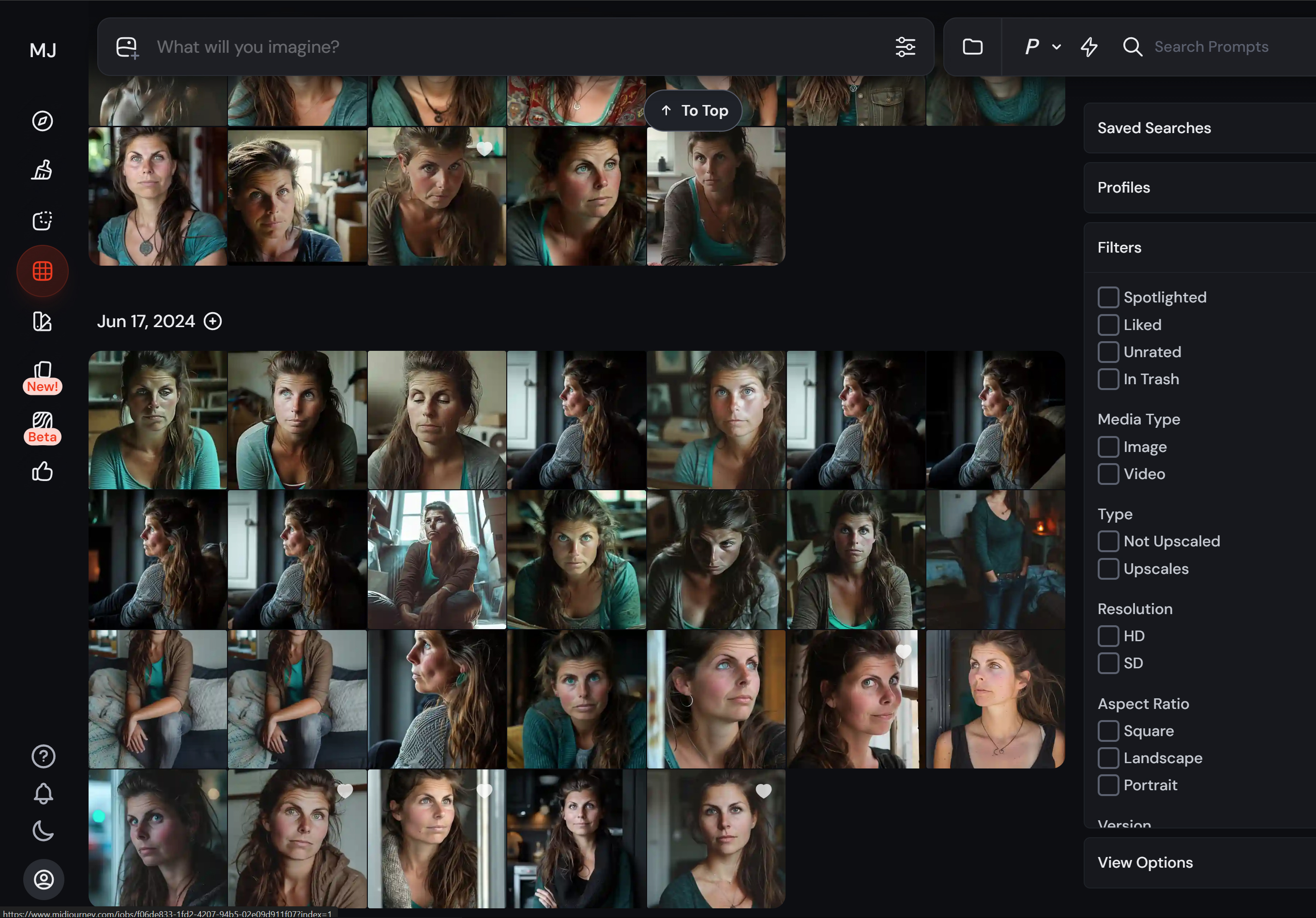The width and height of the screenshot is (1316, 918).
Task: Open prompt settings sliders icon
Action: tap(905, 47)
